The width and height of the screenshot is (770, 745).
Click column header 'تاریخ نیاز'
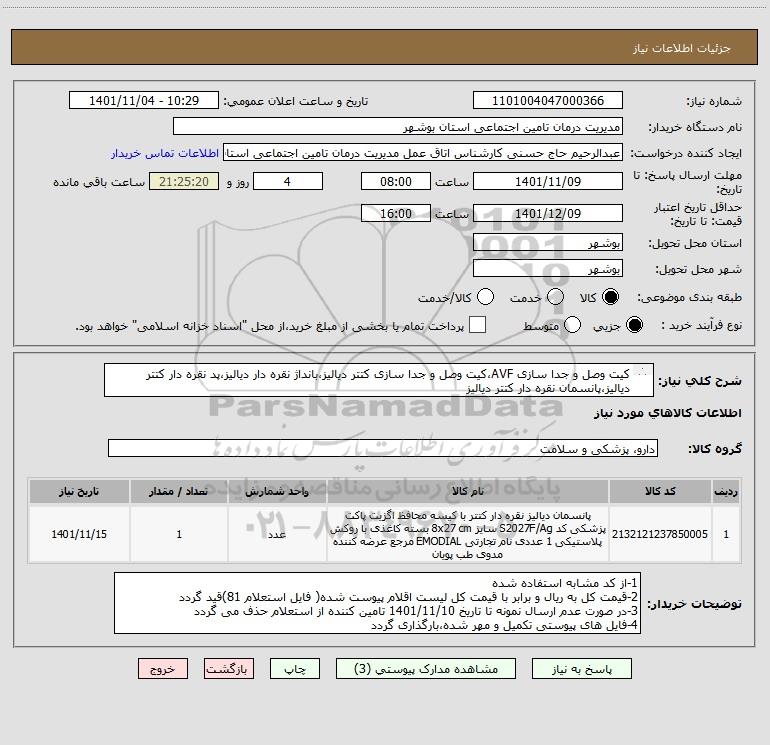79,491
